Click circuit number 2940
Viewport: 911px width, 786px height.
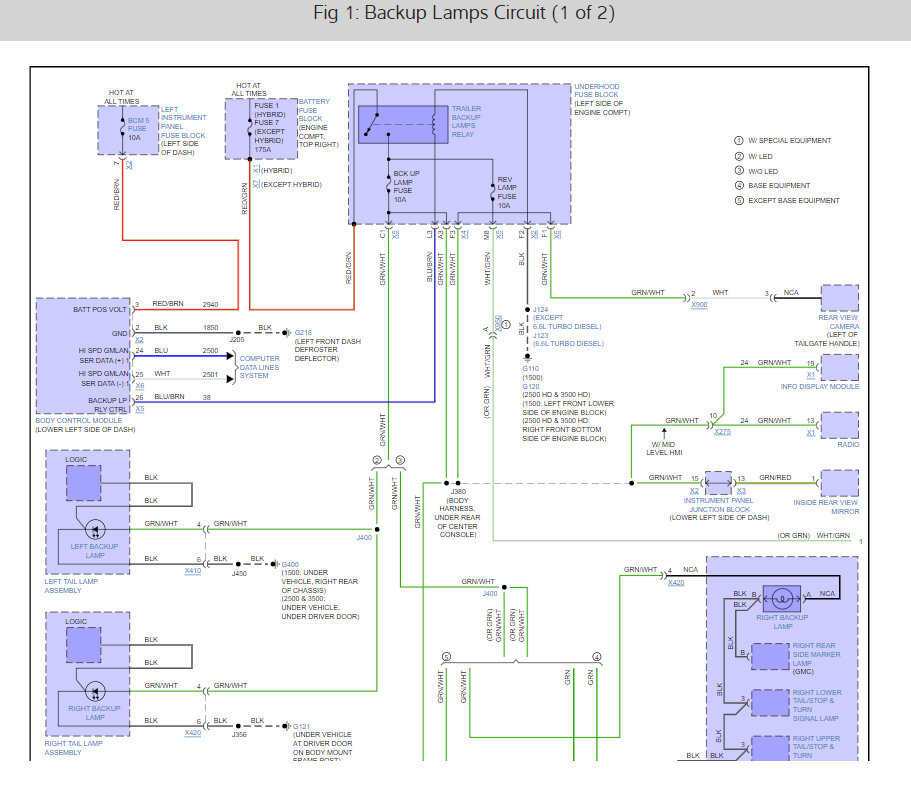pos(210,304)
